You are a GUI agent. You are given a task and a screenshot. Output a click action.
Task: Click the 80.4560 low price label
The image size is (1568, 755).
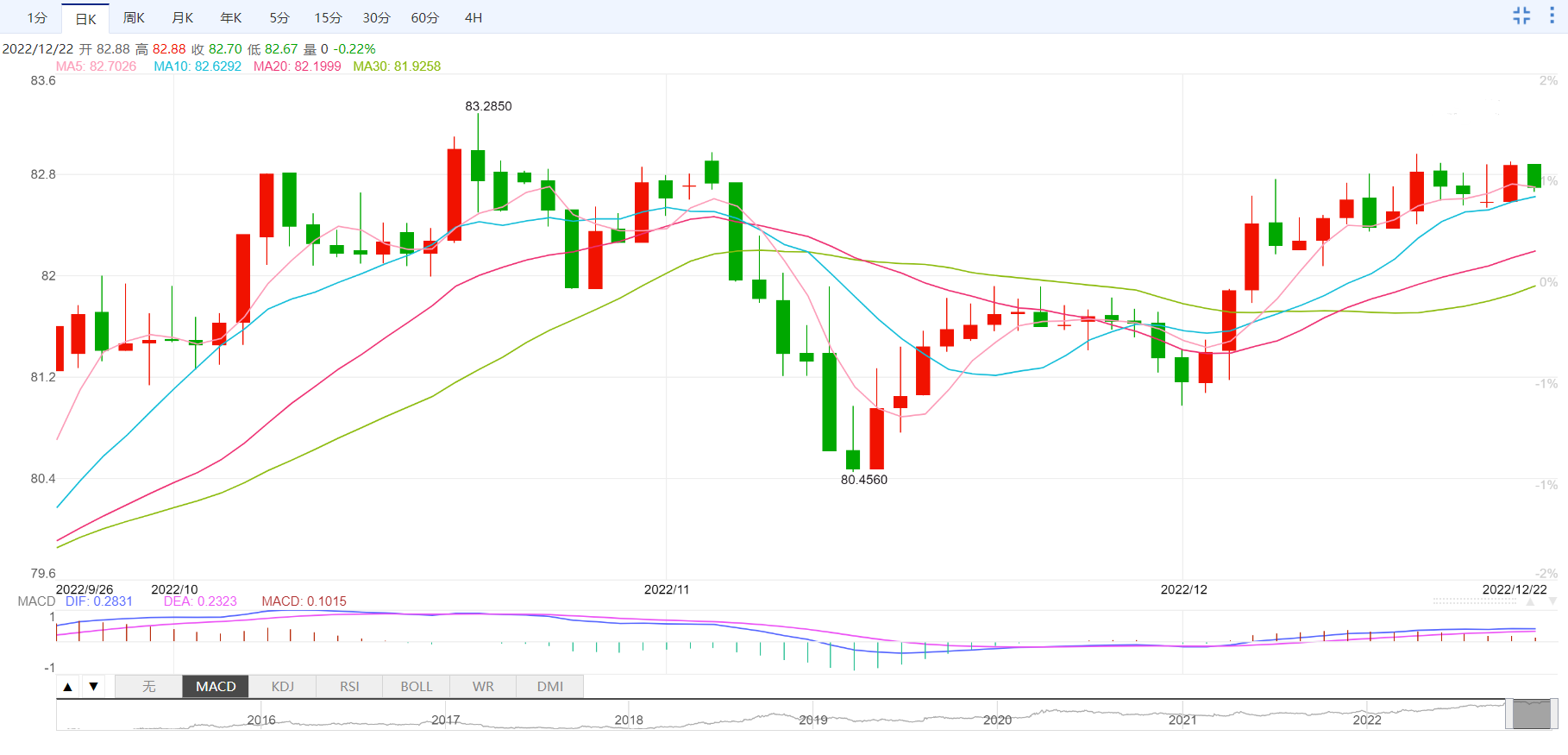(864, 480)
